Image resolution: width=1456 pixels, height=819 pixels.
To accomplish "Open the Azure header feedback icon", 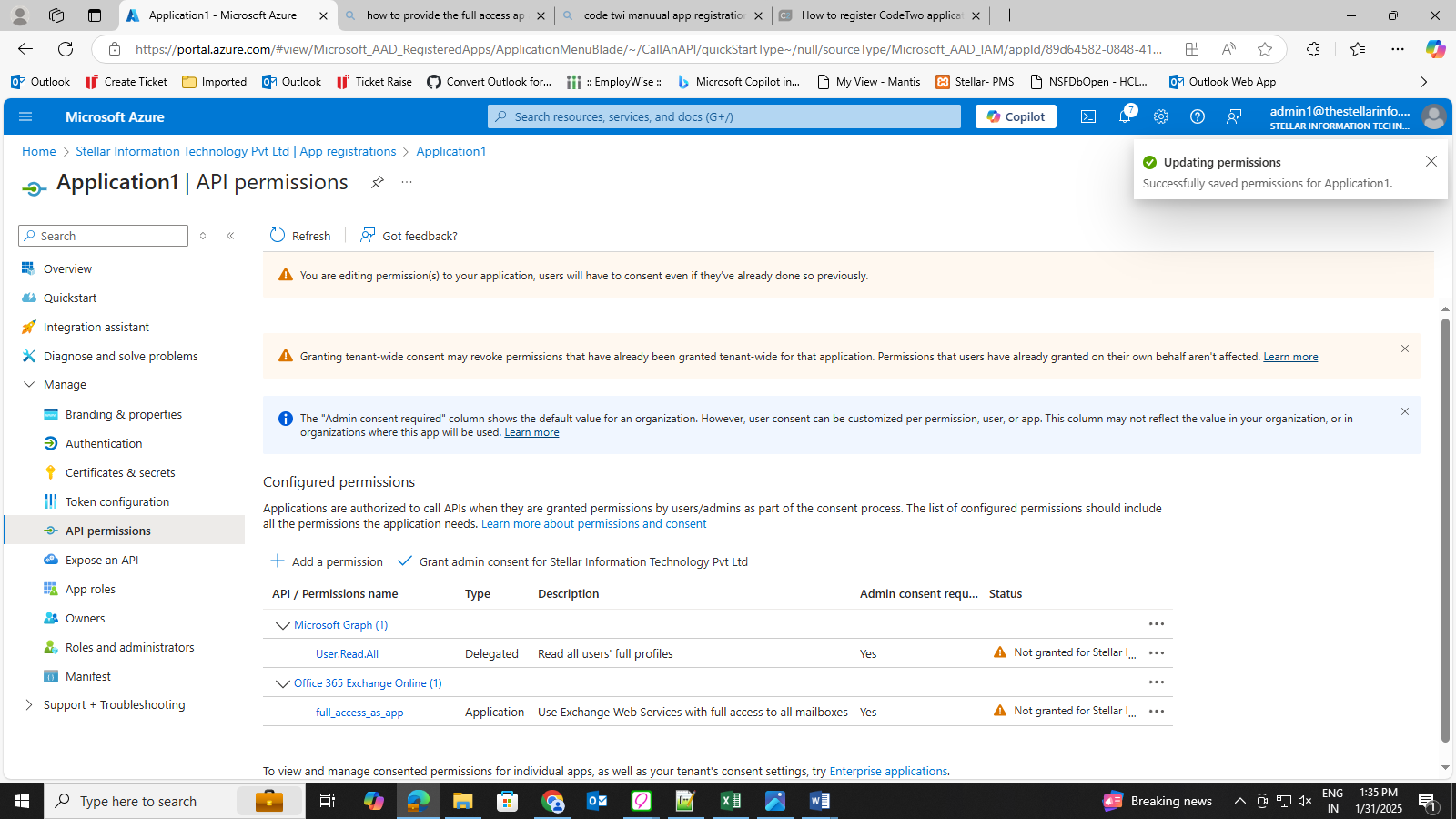I will (x=1234, y=116).
